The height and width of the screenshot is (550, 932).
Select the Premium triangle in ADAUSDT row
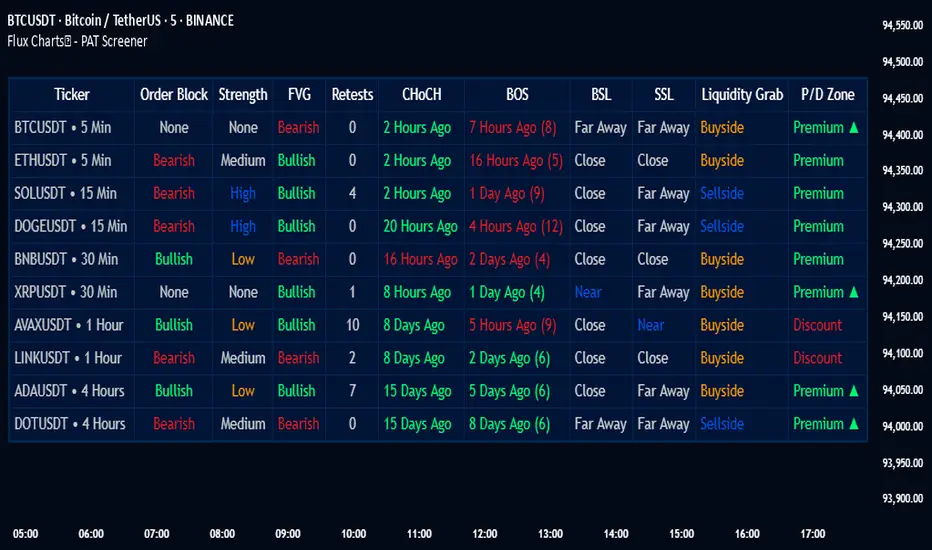click(x=854, y=391)
